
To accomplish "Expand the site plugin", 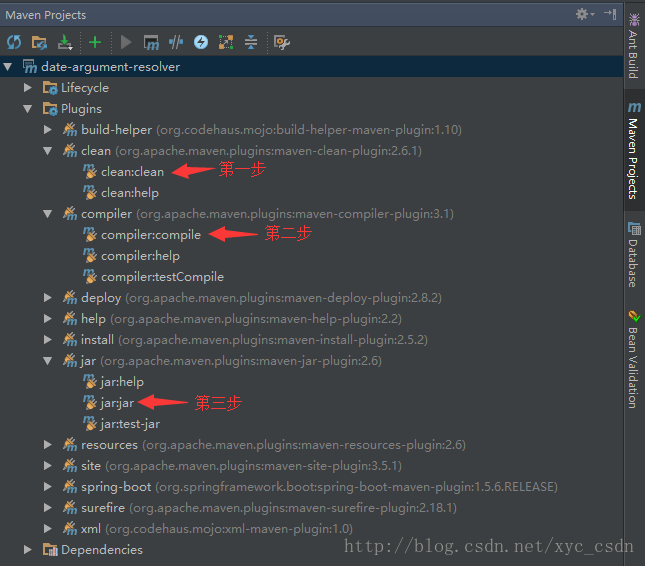I will click(48, 466).
